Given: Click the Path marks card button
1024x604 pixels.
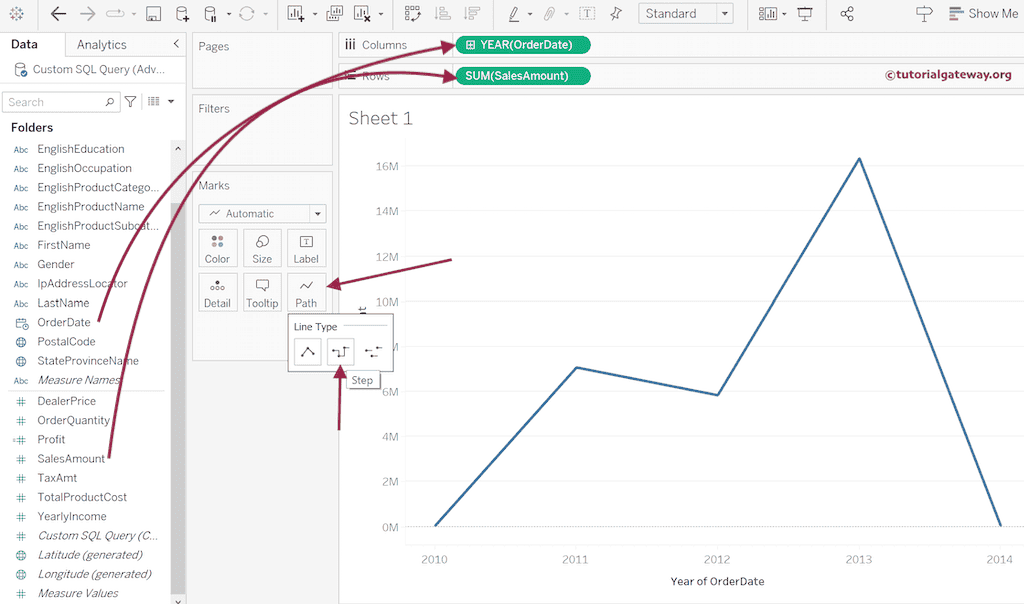Looking at the screenshot, I should [306, 293].
